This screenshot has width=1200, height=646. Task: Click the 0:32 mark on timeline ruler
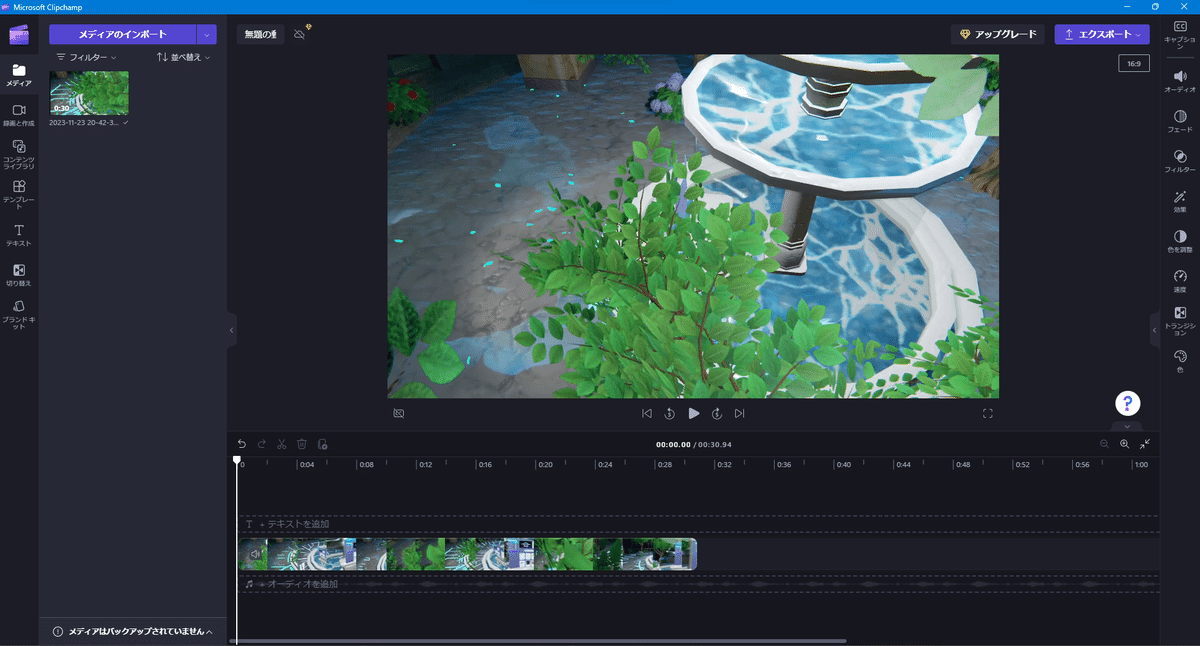(723, 464)
